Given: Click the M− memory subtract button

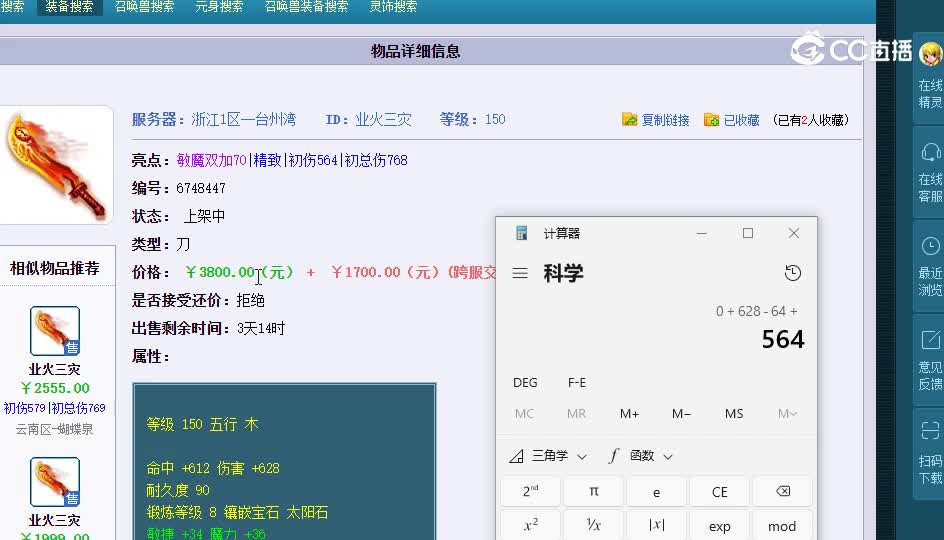Looking at the screenshot, I should click(681, 414).
